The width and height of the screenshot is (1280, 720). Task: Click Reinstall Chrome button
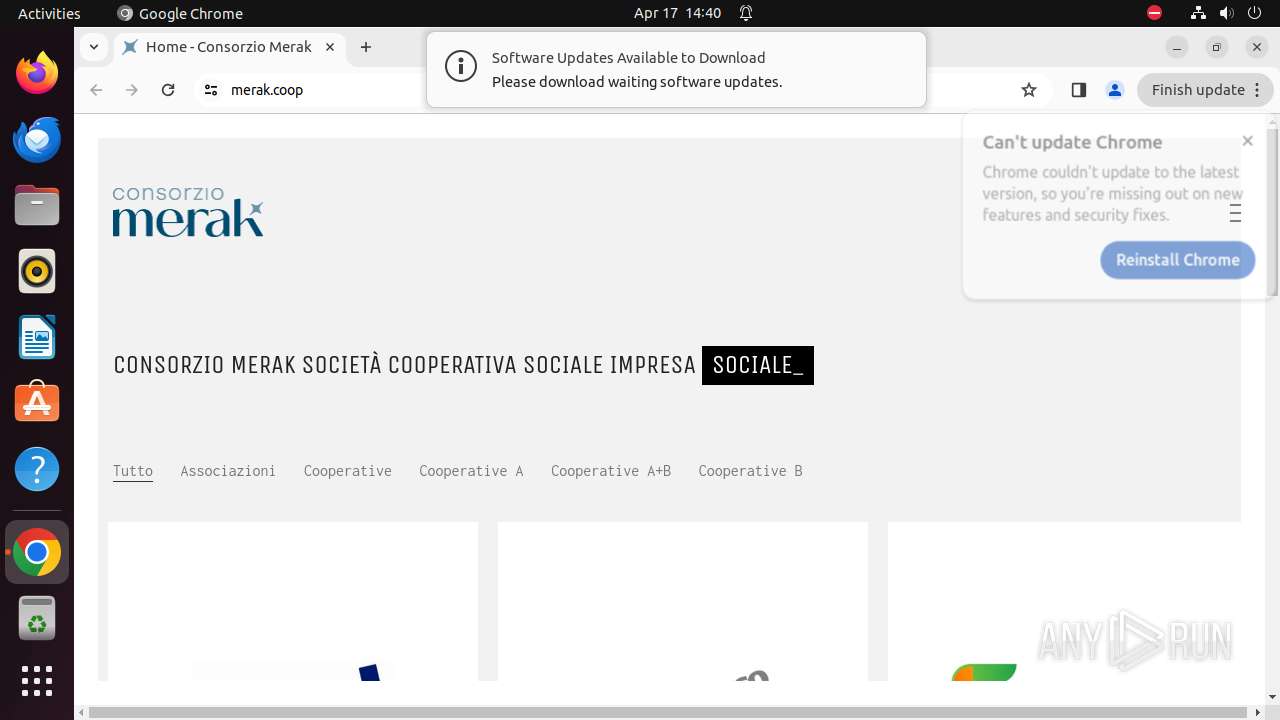coord(1178,260)
